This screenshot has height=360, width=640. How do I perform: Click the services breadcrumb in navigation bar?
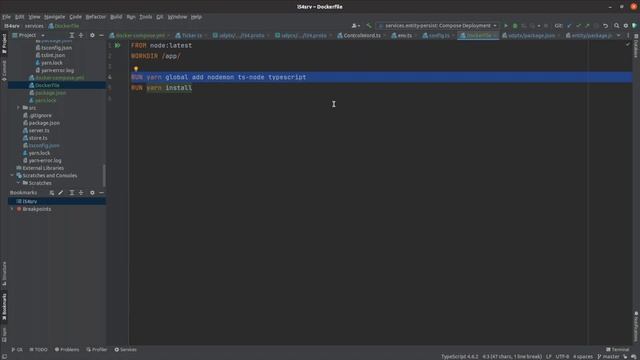pyautogui.click(x=34, y=26)
